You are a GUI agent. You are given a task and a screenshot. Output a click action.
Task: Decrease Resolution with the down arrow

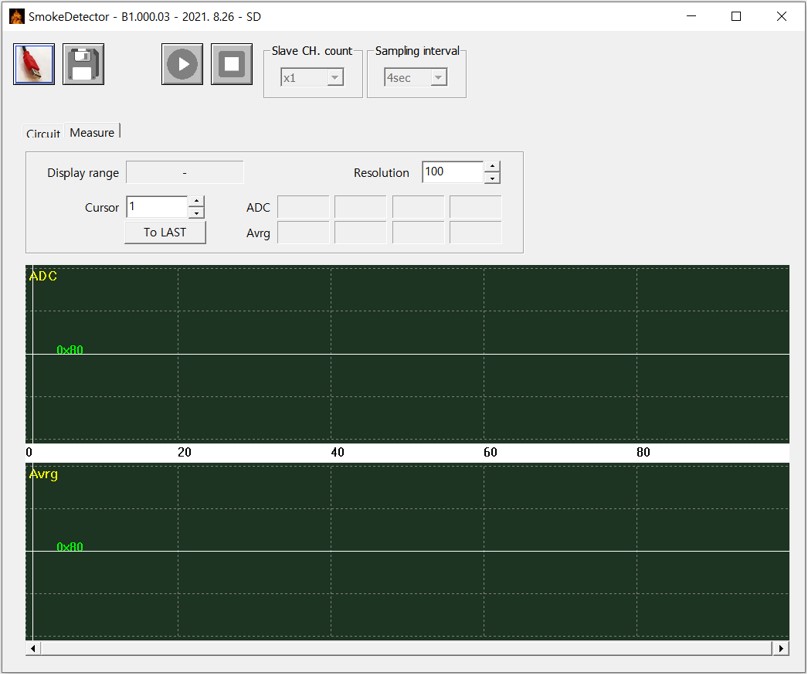[x=492, y=178]
